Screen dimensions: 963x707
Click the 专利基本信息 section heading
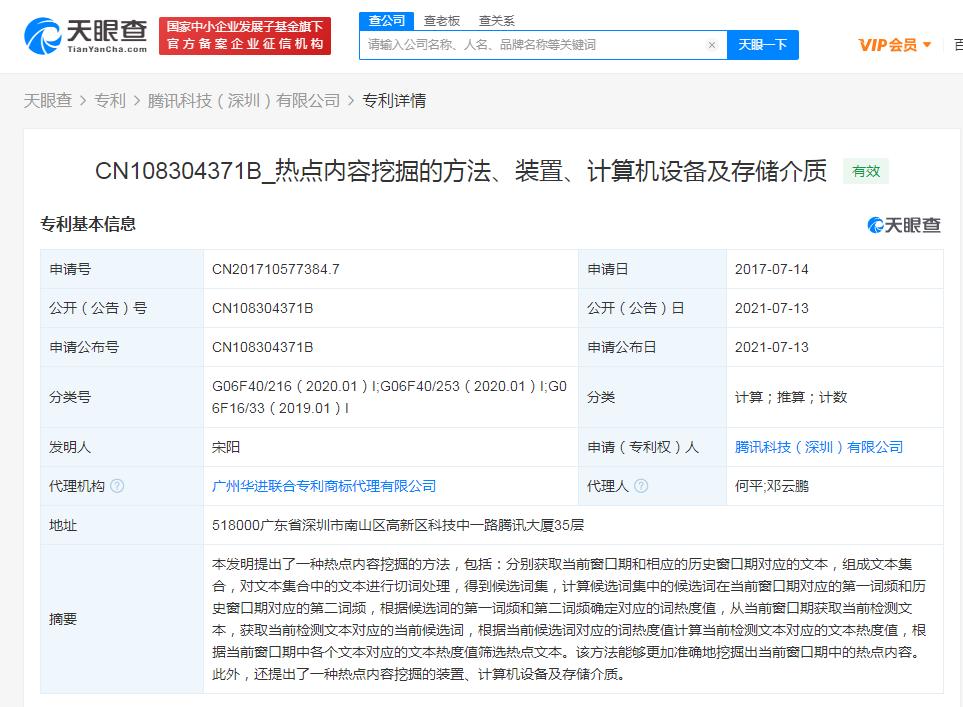(x=88, y=224)
